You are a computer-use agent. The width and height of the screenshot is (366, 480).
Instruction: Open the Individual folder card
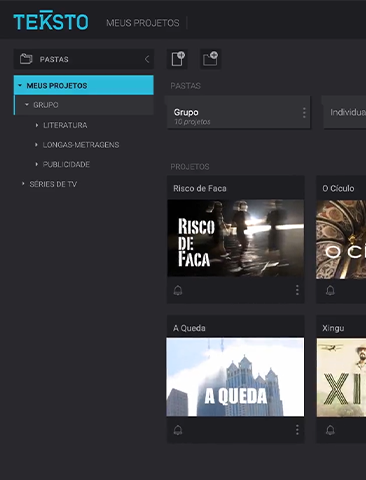(x=345, y=112)
